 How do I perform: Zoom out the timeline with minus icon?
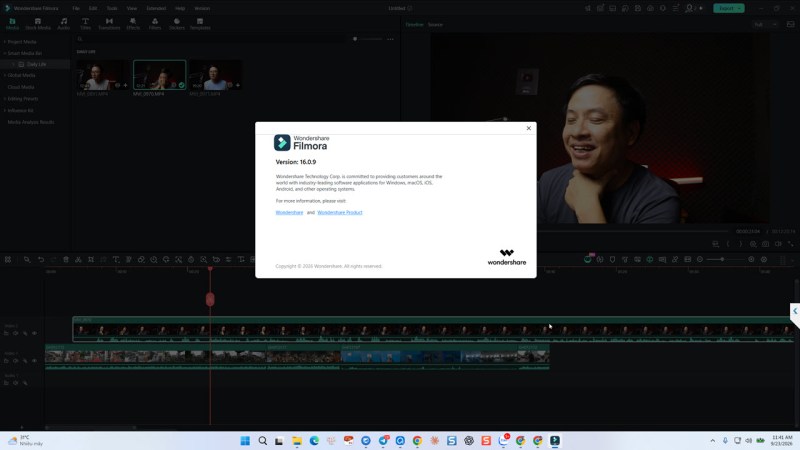(700, 260)
